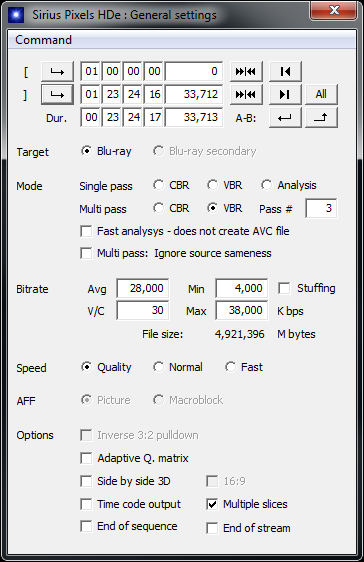Click the Sirius Pixels app icon in title bar

click(x=16, y=15)
